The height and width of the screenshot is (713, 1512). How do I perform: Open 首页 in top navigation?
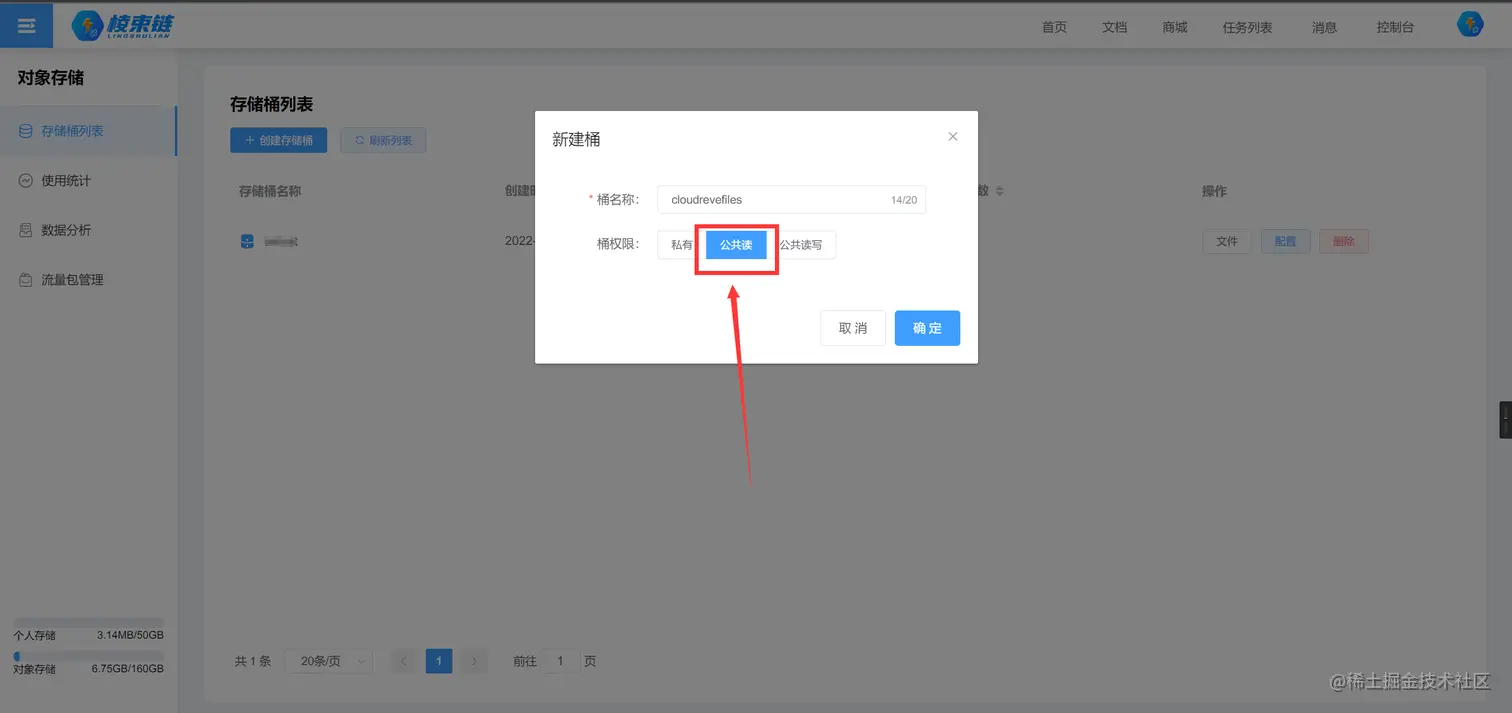click(1054, 27)
